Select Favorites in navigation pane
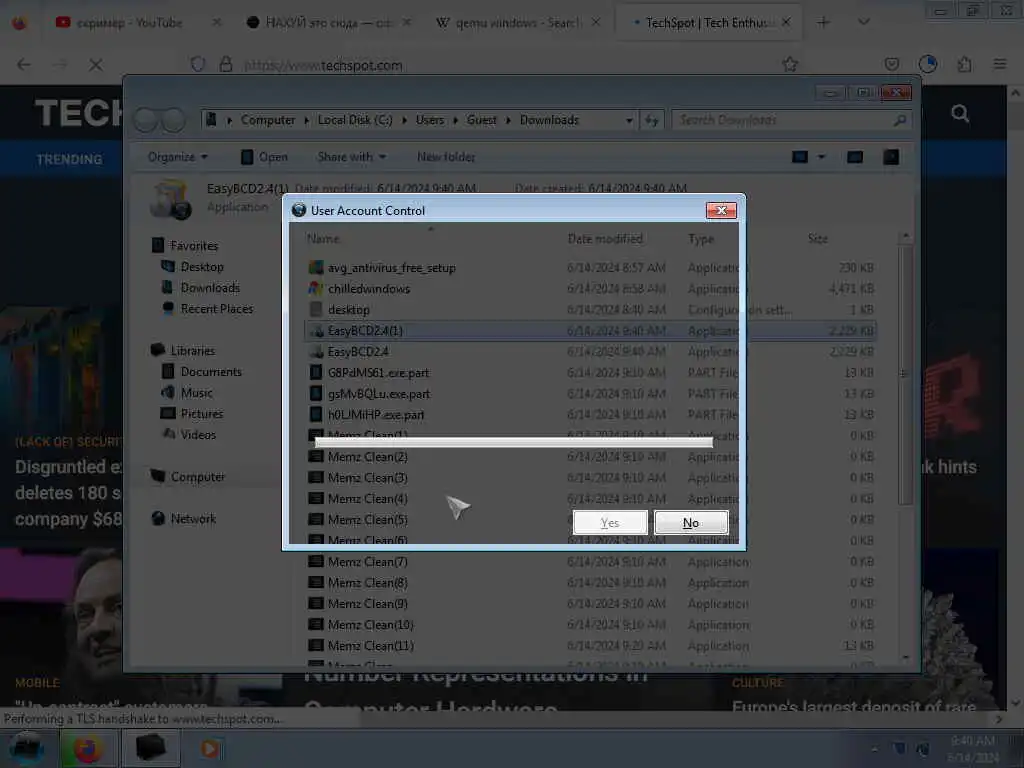This screenshot has height=768, width=1024. 194,246
